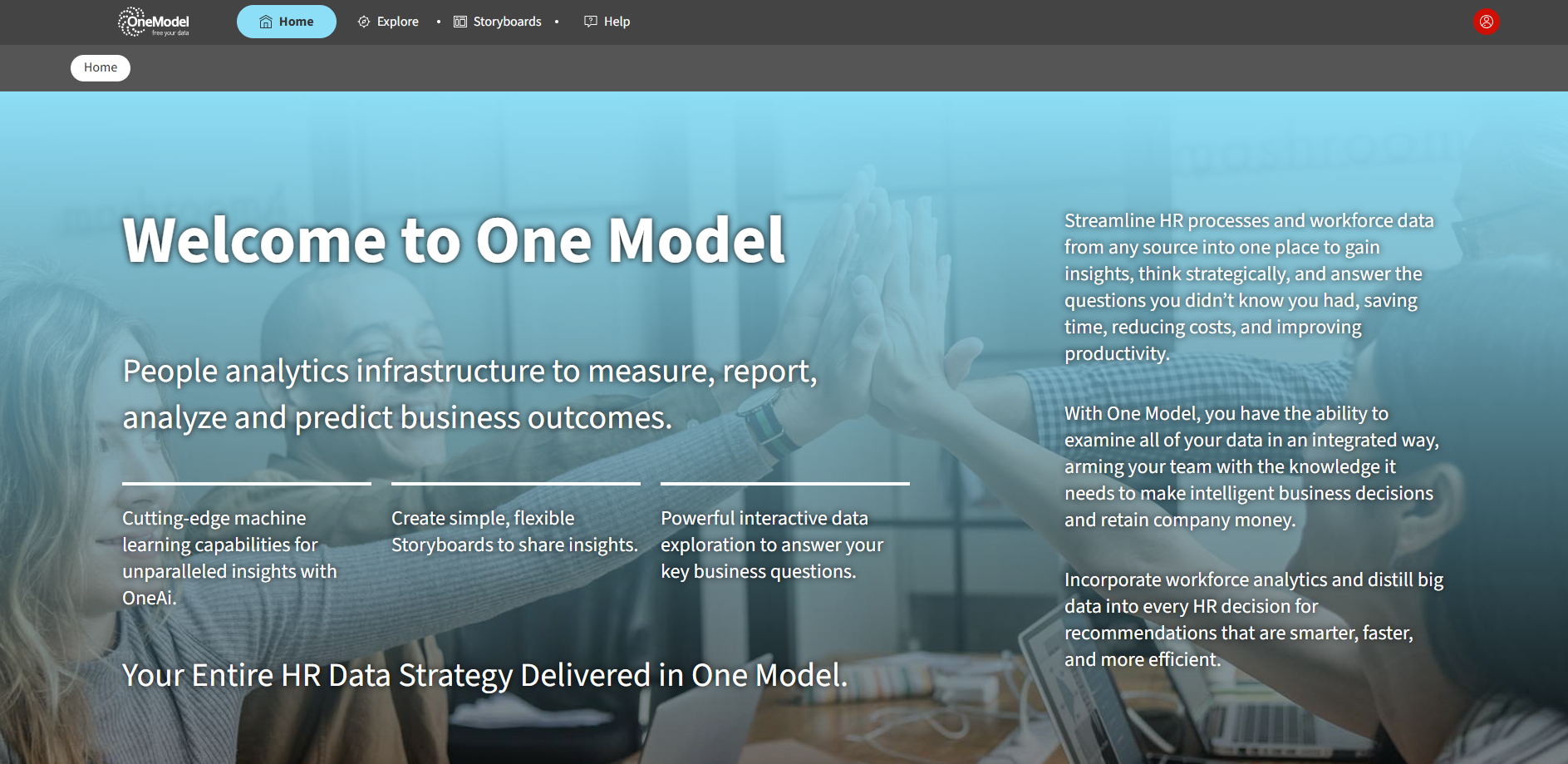This screenshot has width=1568, height=764.
Task: Click the "Create simple, flexible Storyboards" feature text
Action: click(x=514, y=531)
